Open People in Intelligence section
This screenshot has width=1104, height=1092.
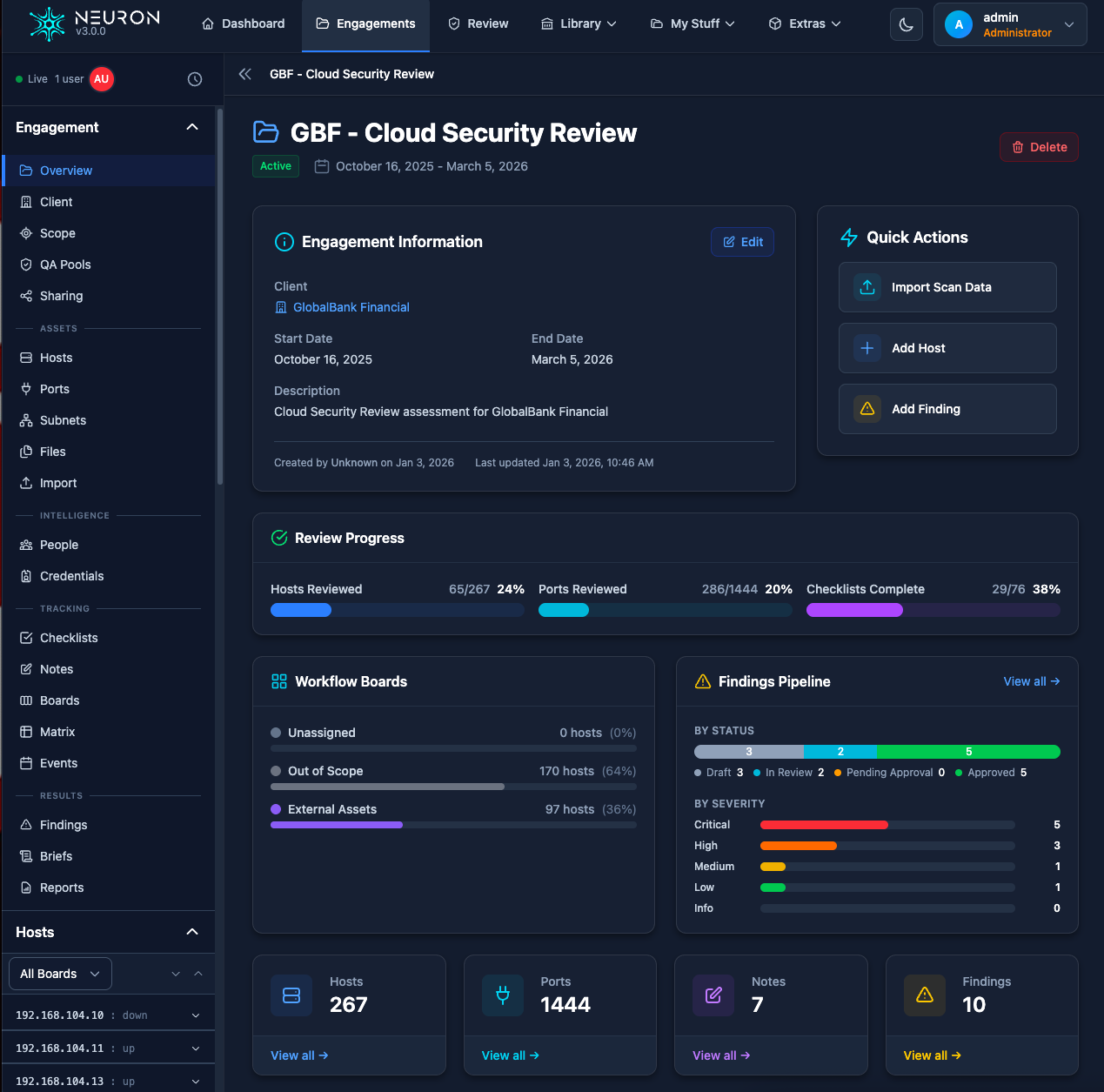click(109, 545)
